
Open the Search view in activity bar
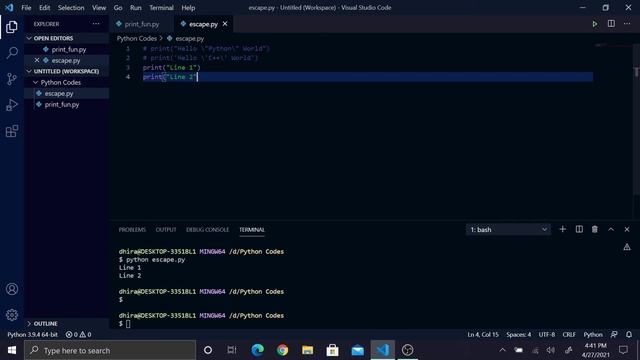pos(12,53)
